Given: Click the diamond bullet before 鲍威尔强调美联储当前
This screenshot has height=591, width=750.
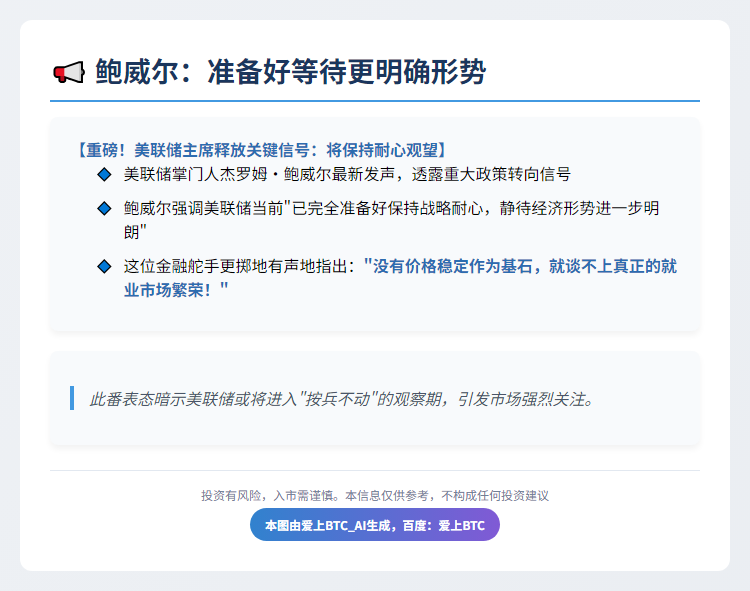Looking at the screenshot, I should coord(104,208).
